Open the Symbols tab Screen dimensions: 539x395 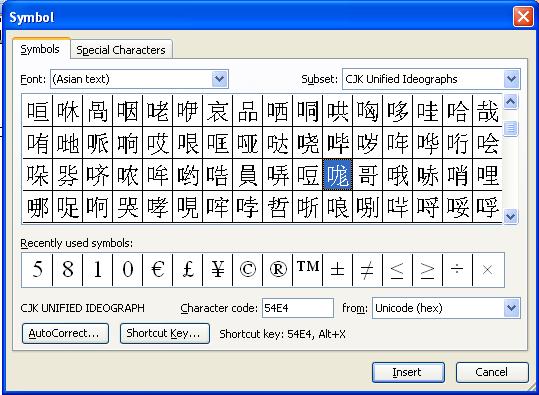40,50
